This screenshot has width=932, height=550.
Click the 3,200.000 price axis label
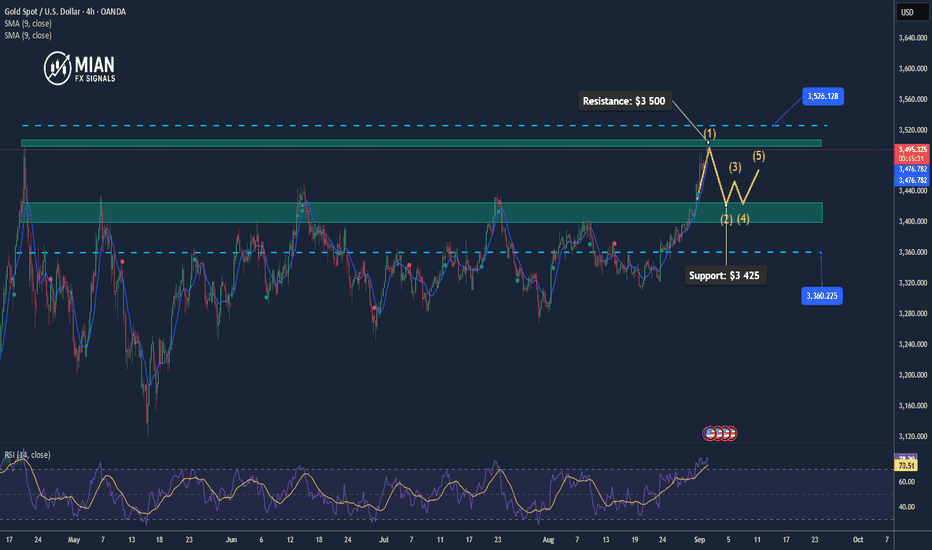(x=913, y=375)
